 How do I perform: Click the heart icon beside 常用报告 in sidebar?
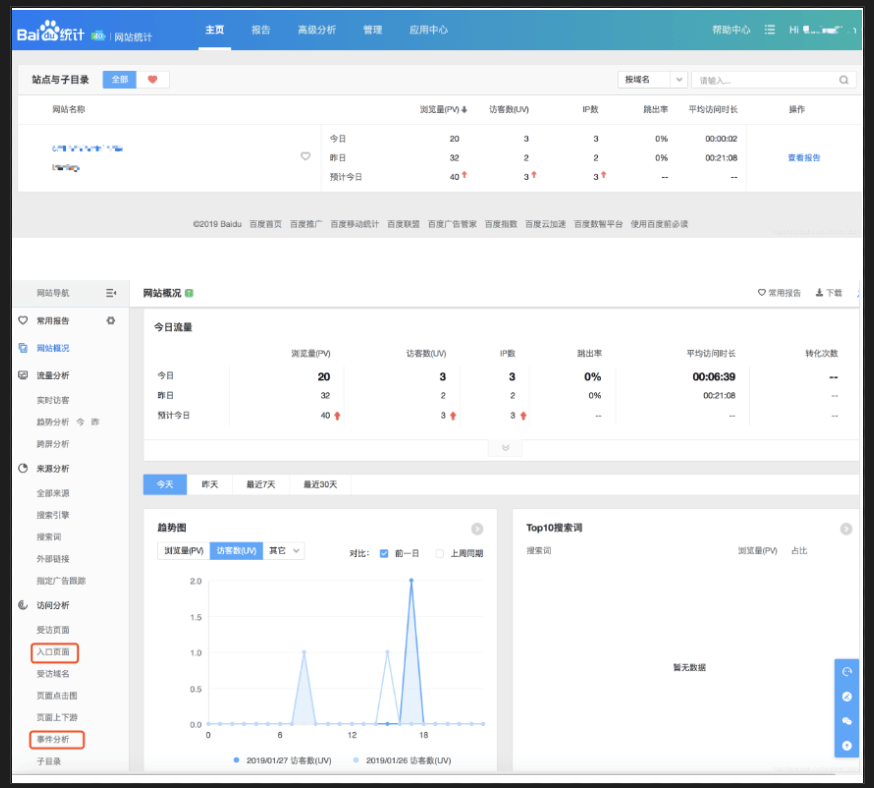tap(23, 320)
